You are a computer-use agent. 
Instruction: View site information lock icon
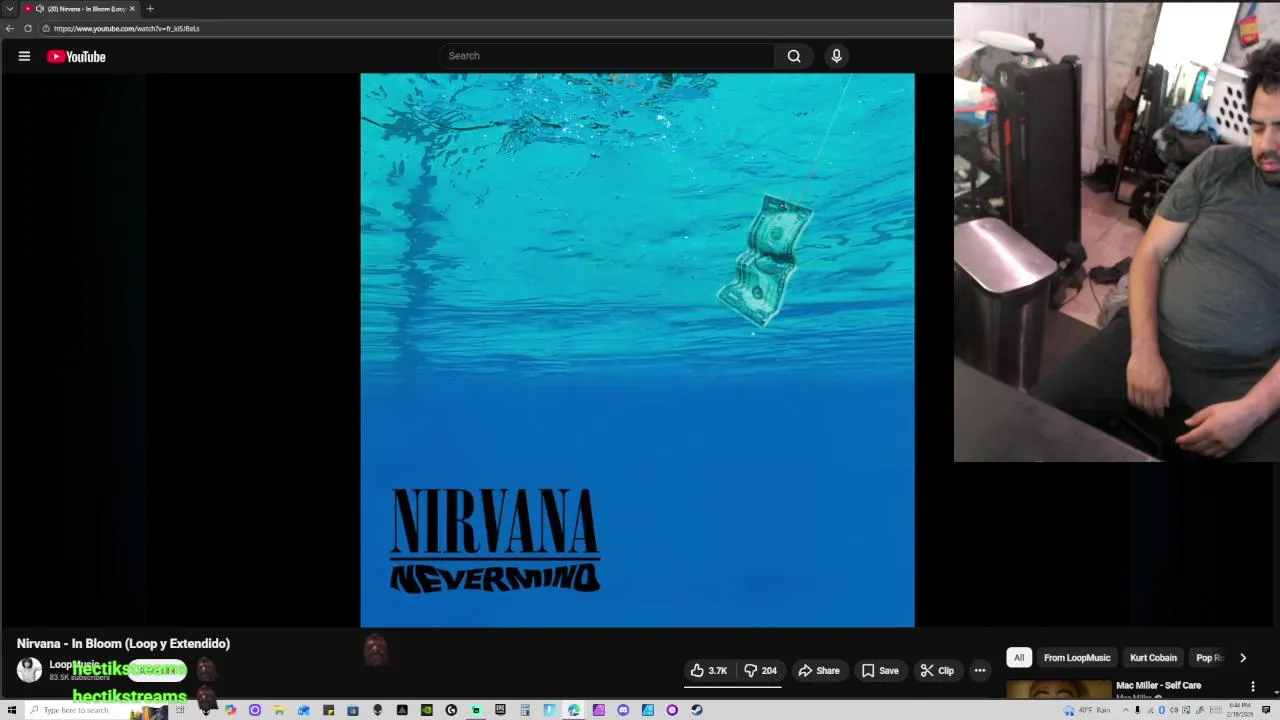46,28
